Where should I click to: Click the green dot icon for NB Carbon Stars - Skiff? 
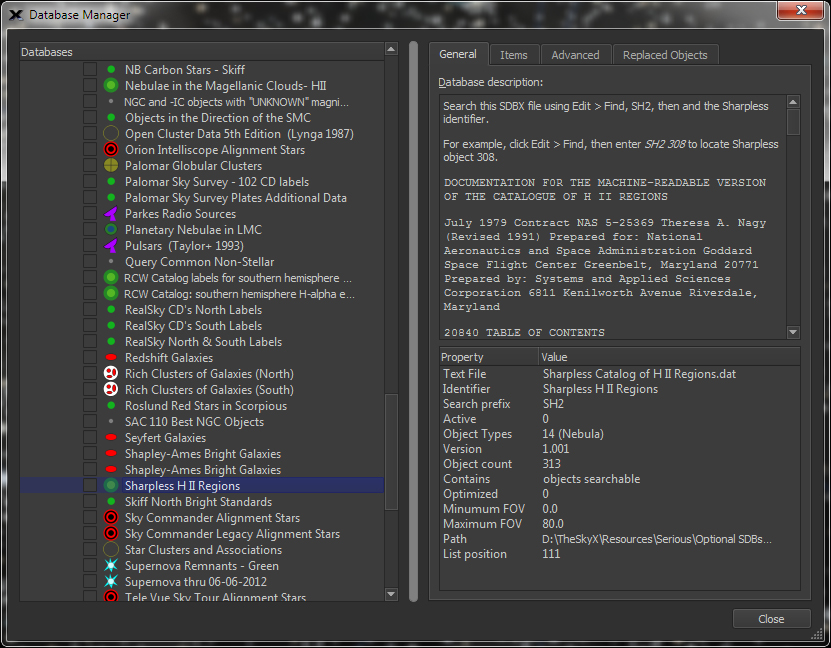(x=111, y=69)
